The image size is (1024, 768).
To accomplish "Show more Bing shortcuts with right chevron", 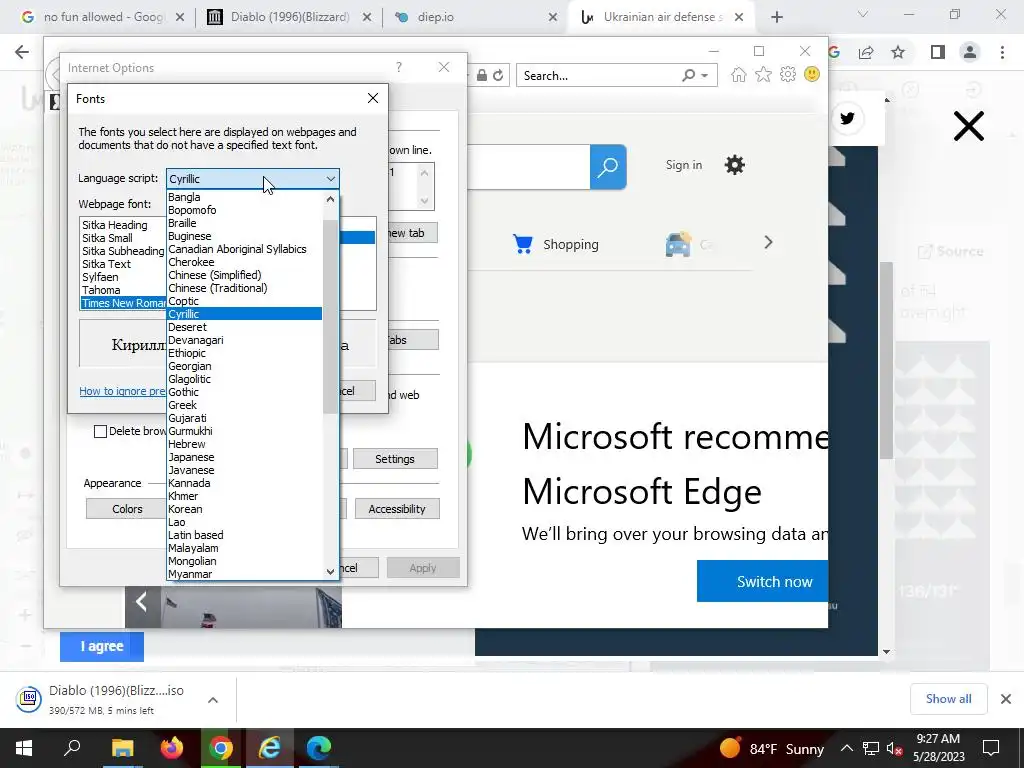I will [768, 242].
